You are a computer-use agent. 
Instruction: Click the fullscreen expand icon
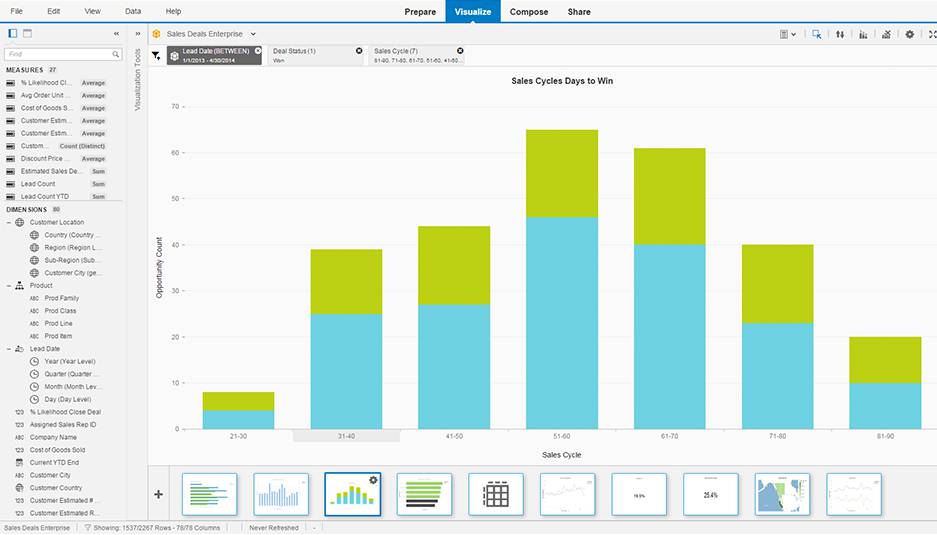pyautogui.click(x=931, y=34)
